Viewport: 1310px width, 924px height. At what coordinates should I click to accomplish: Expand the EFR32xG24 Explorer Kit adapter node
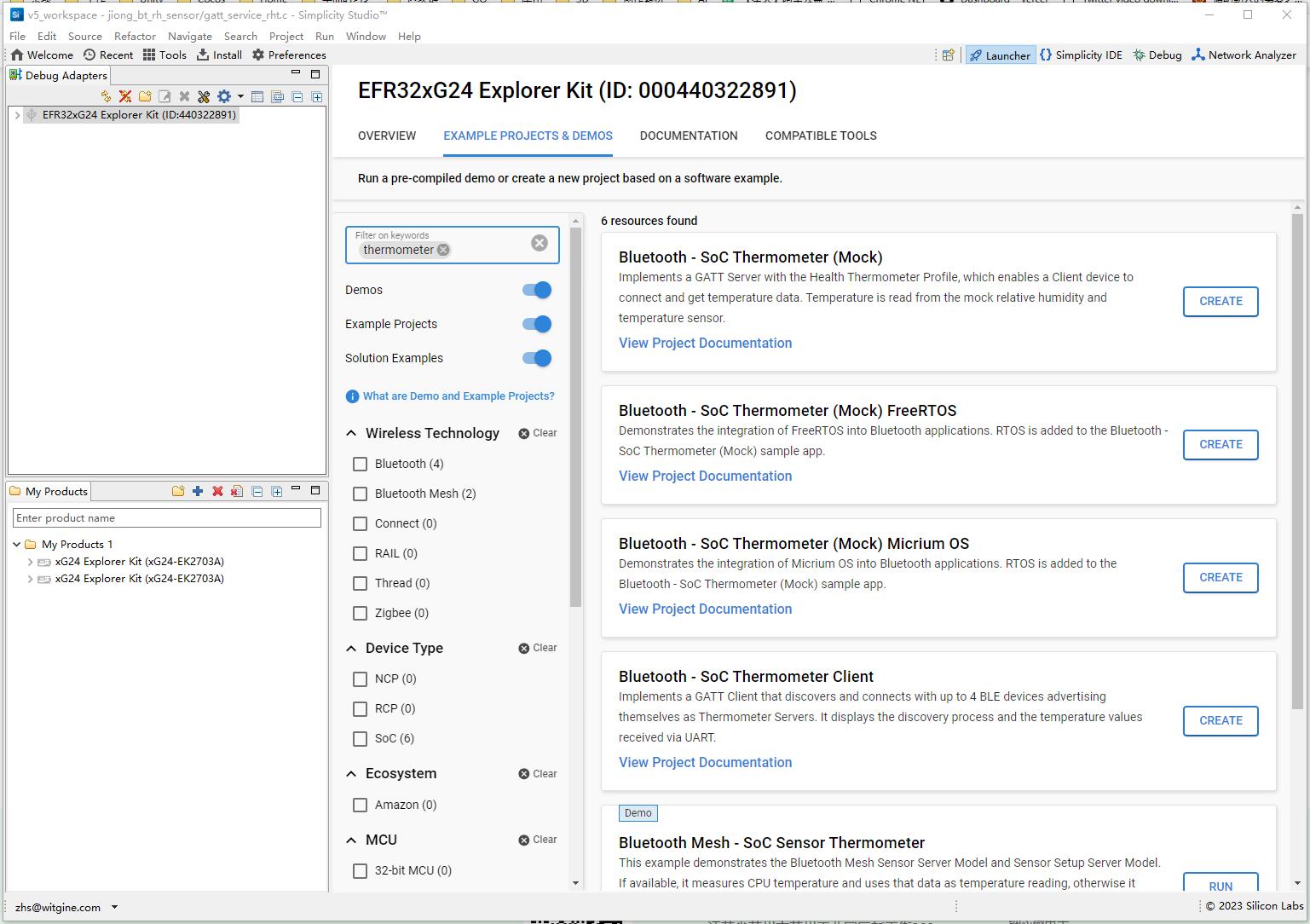[x=17, y=114]
